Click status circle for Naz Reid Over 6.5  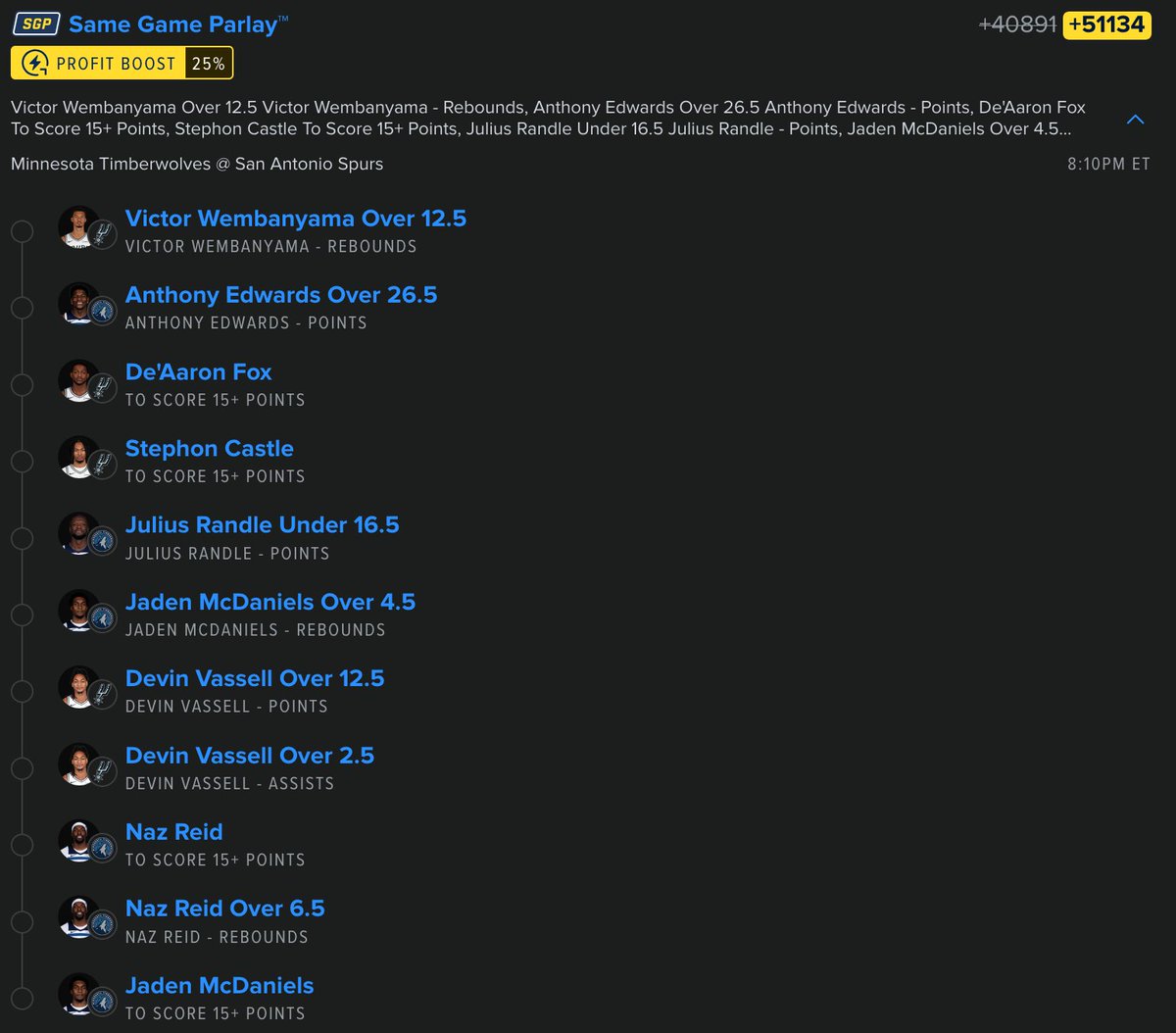click(22, 922)
